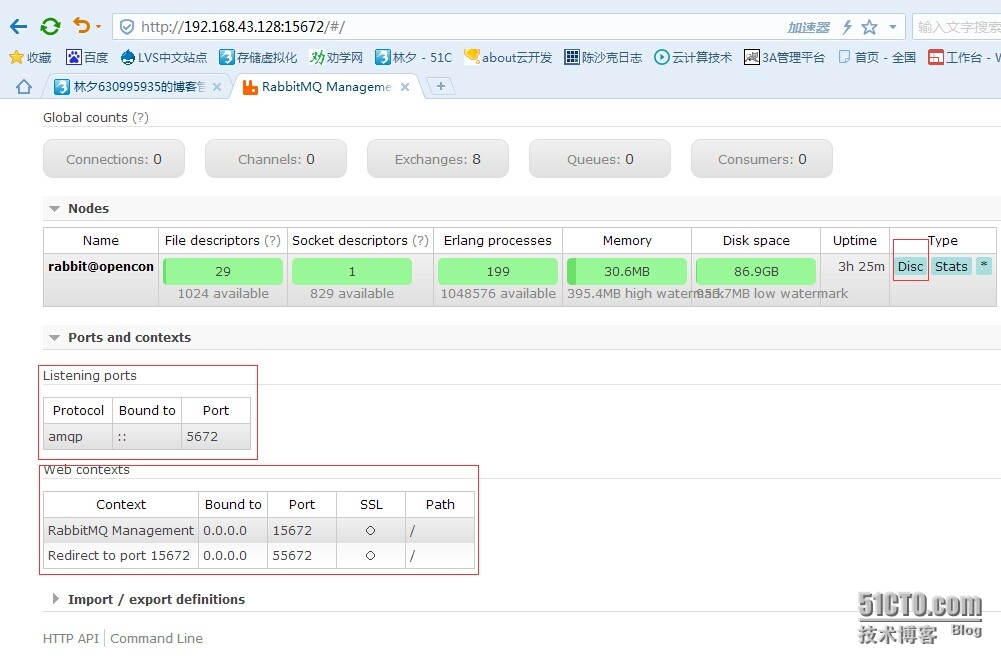Click the asterisk node type tag
Screen dimensions: 1001x663
[984, 266]
